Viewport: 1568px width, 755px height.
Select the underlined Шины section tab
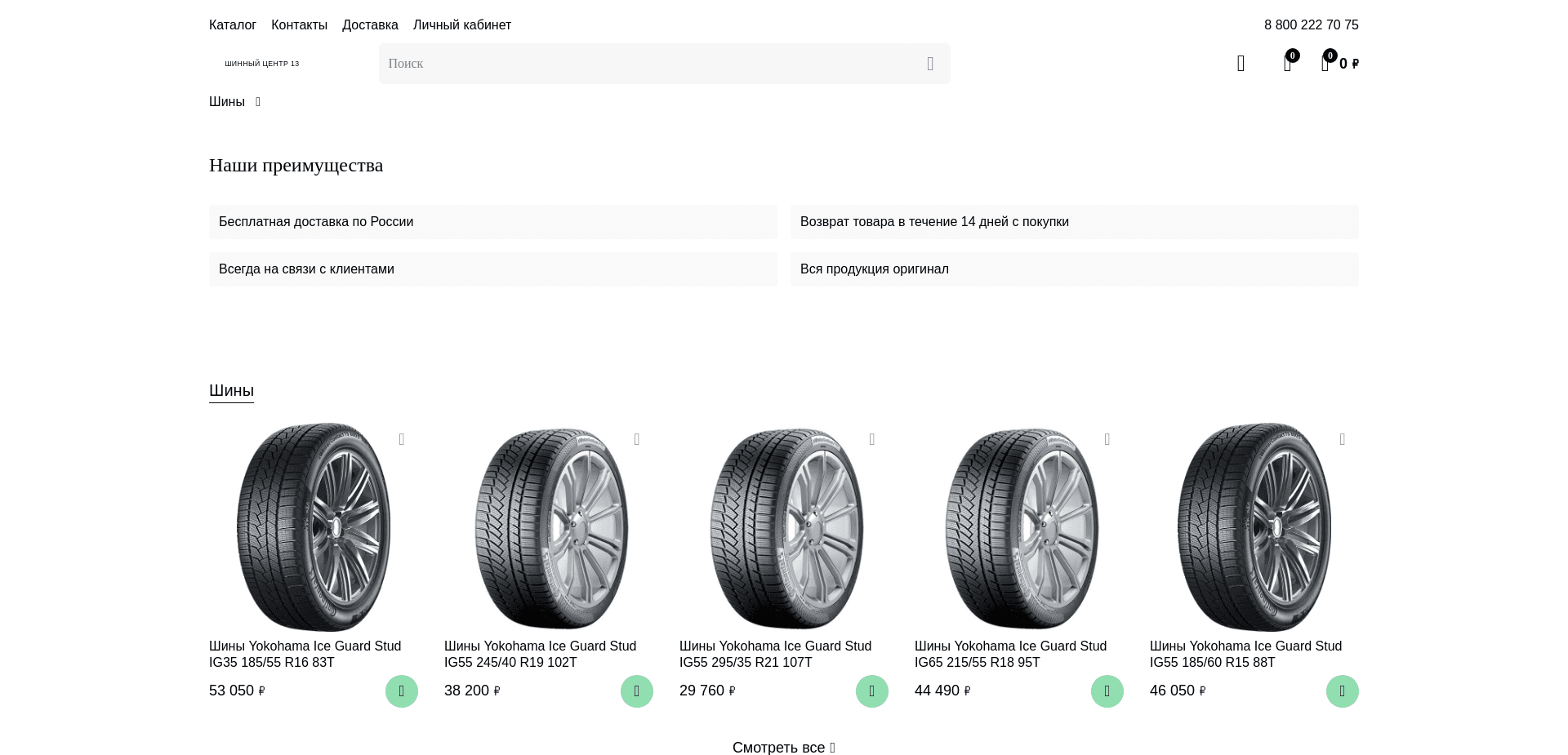click(231, 391)
